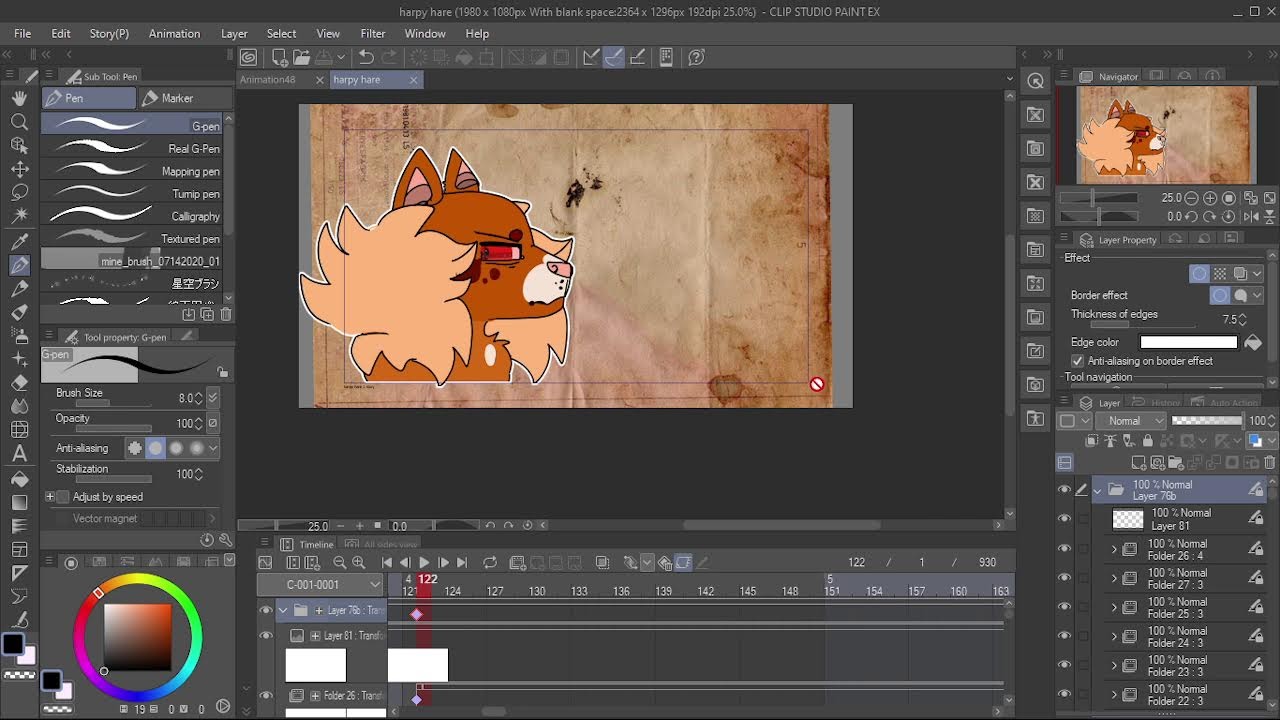Select the Eyedropper tool
Screen dimensions: 1280x720
coord(19,241)
